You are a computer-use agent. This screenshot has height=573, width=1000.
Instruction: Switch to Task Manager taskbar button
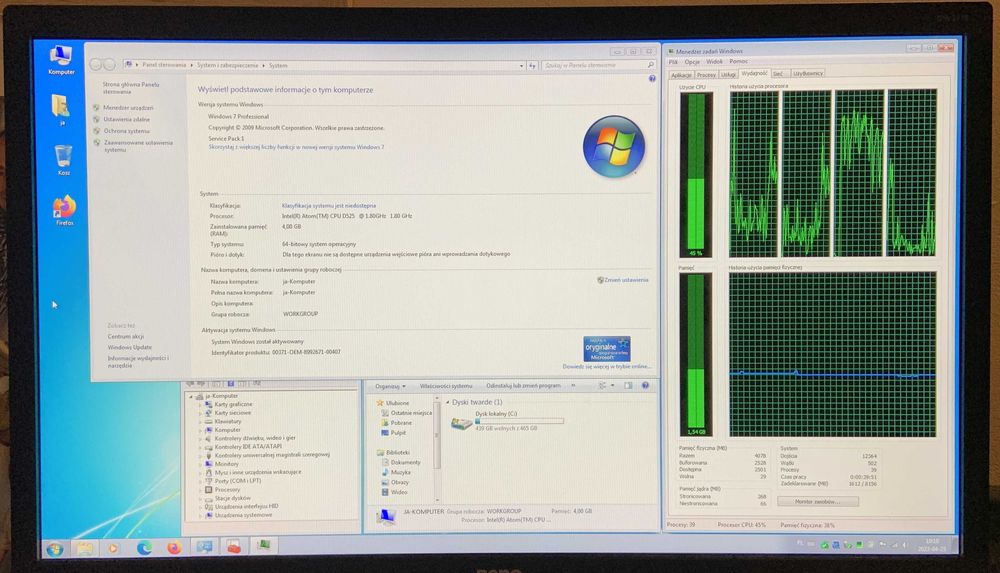click(x=263, y=546)
